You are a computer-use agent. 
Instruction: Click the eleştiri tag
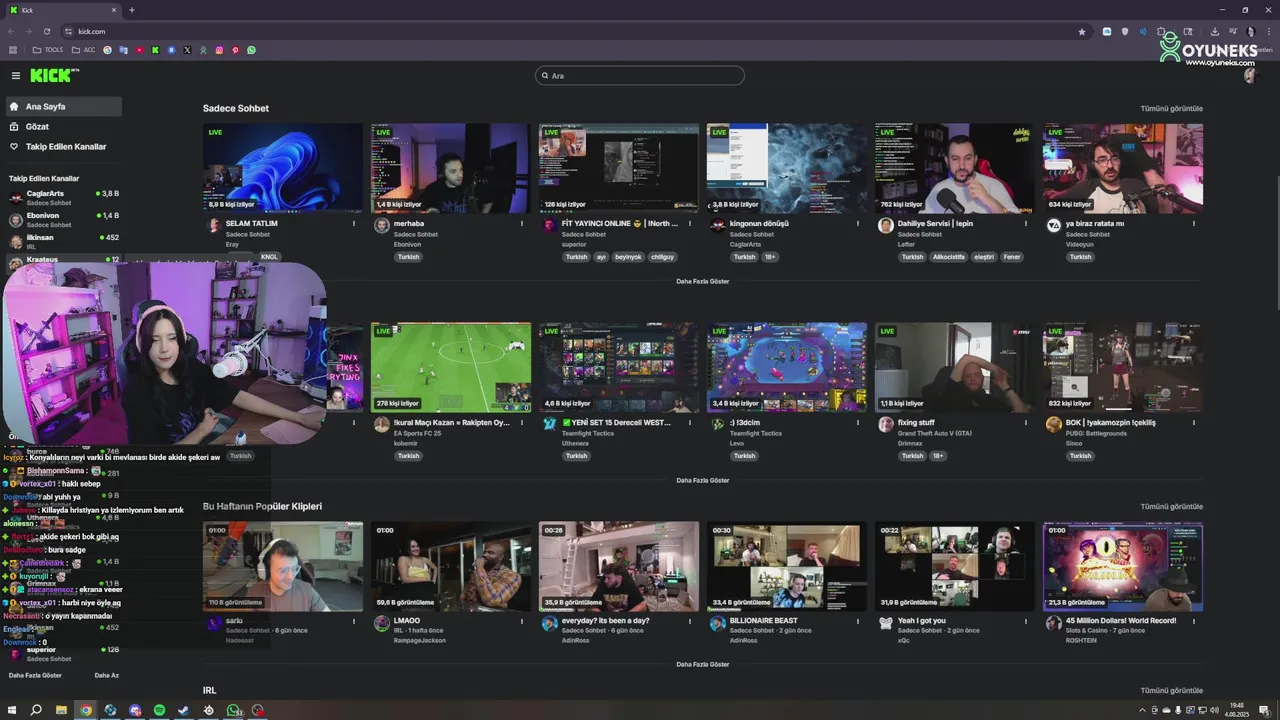pos(984,257)
